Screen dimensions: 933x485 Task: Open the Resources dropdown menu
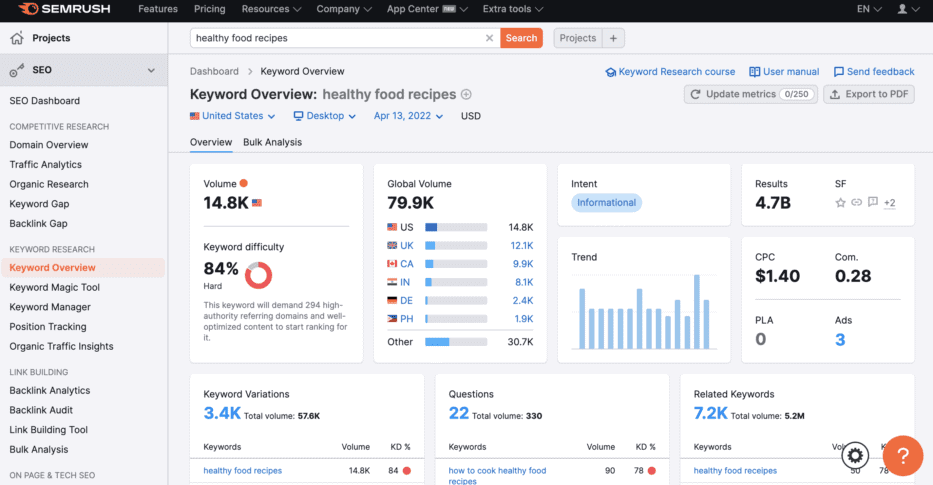click(271, 9)
